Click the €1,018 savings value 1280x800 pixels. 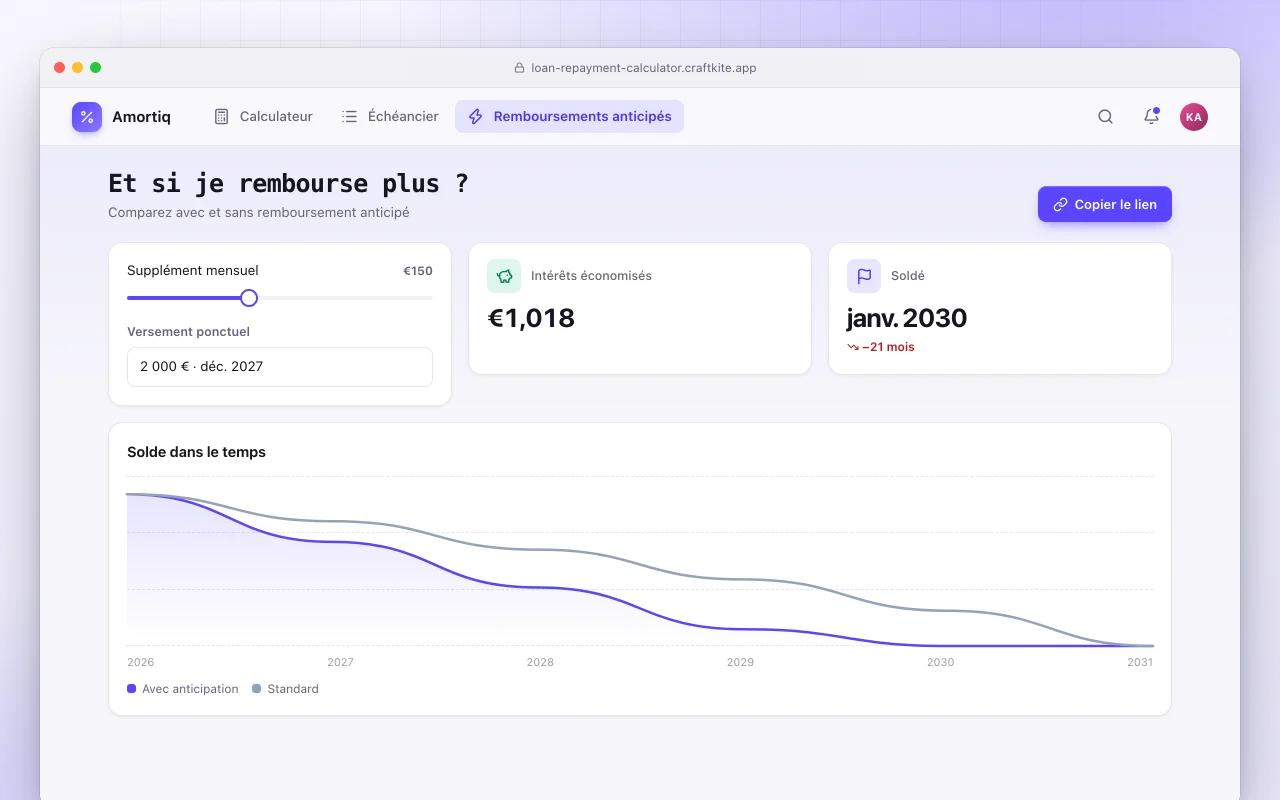[531, 318]
